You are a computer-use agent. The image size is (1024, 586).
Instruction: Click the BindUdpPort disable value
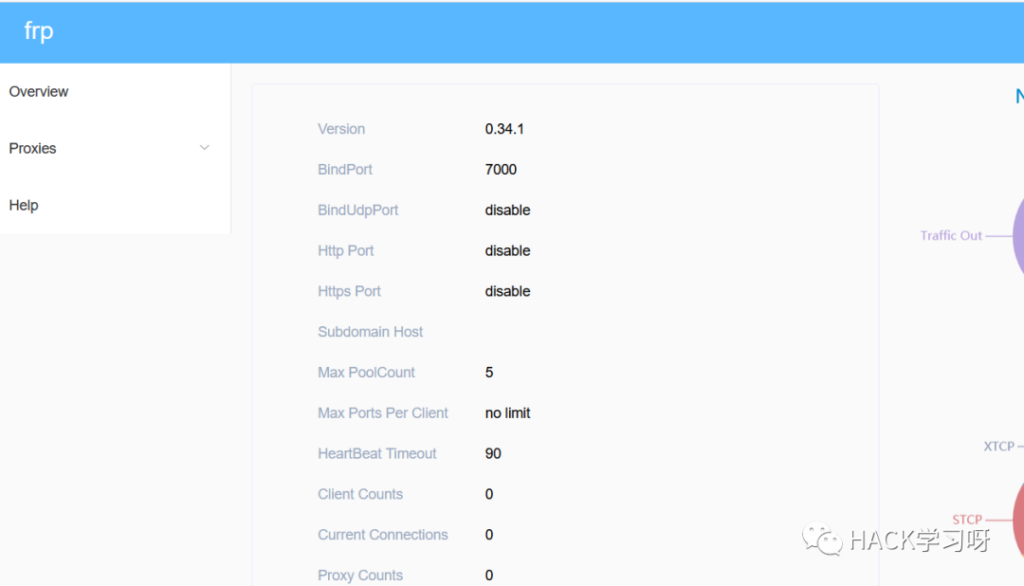pyautogui.click(x=508, y=210)
